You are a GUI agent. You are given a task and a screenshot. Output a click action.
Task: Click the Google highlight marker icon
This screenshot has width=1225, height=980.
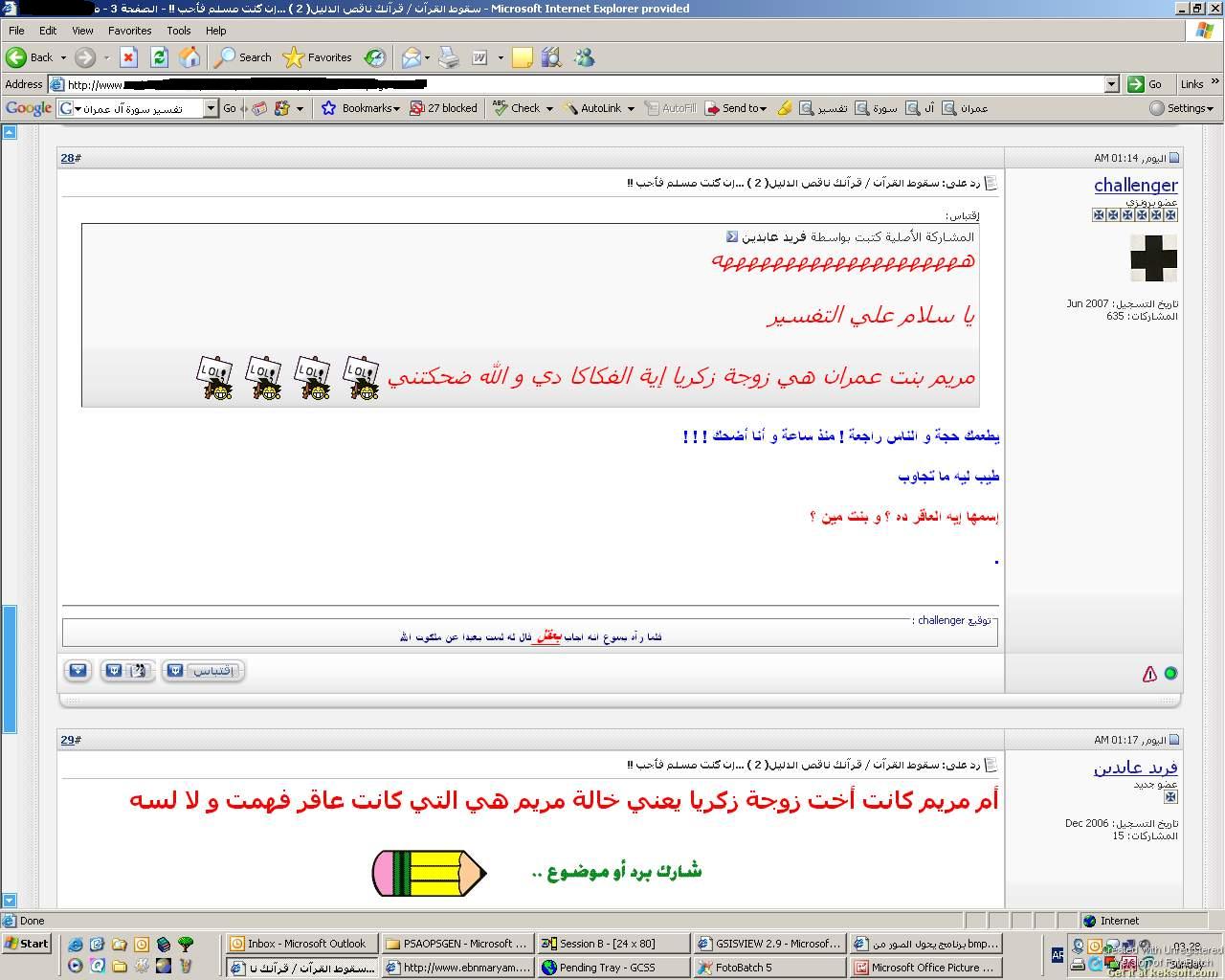pyautogui.click(x=784, y=108)
